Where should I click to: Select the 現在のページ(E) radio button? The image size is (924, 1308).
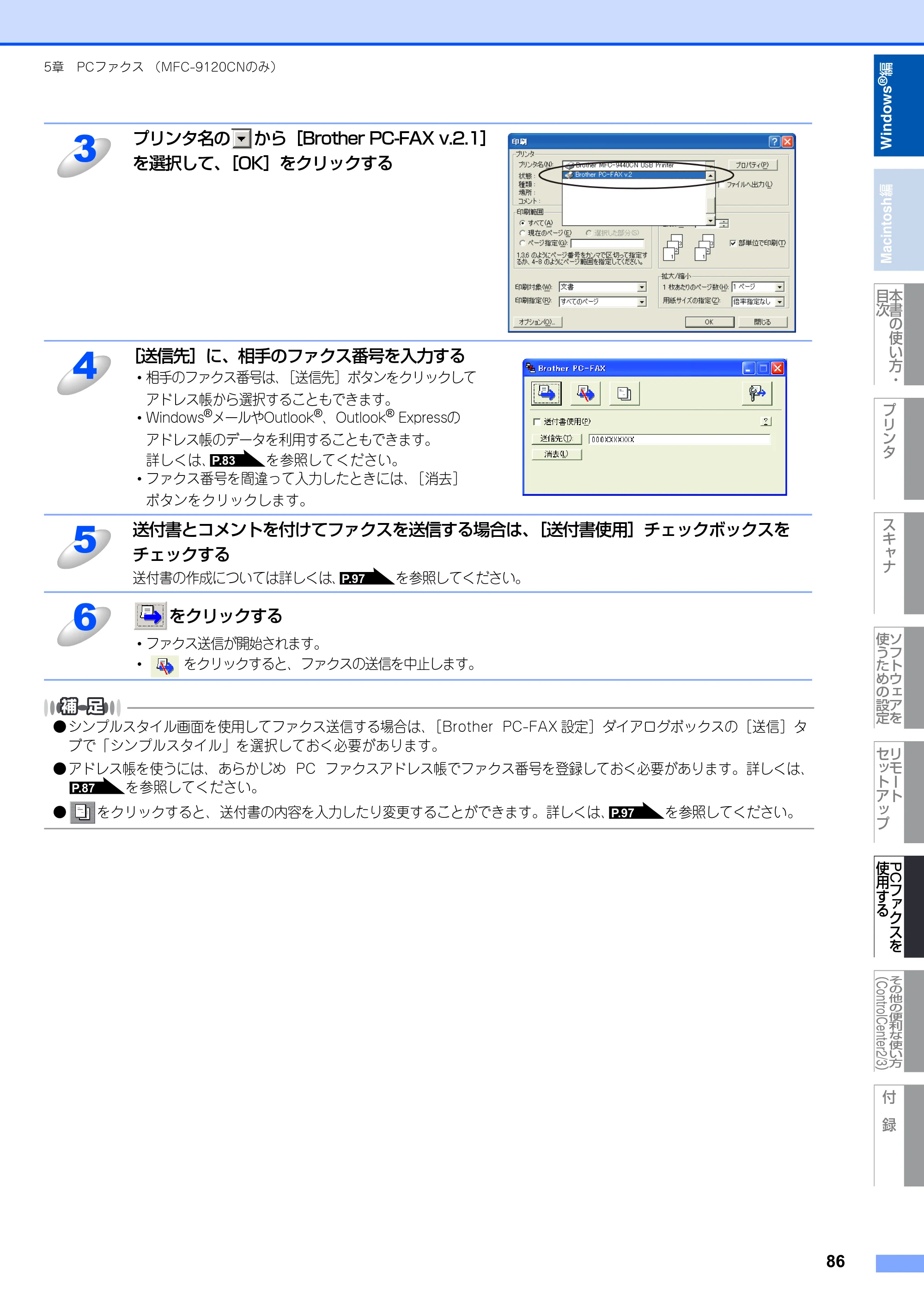[x=523, y=233]
